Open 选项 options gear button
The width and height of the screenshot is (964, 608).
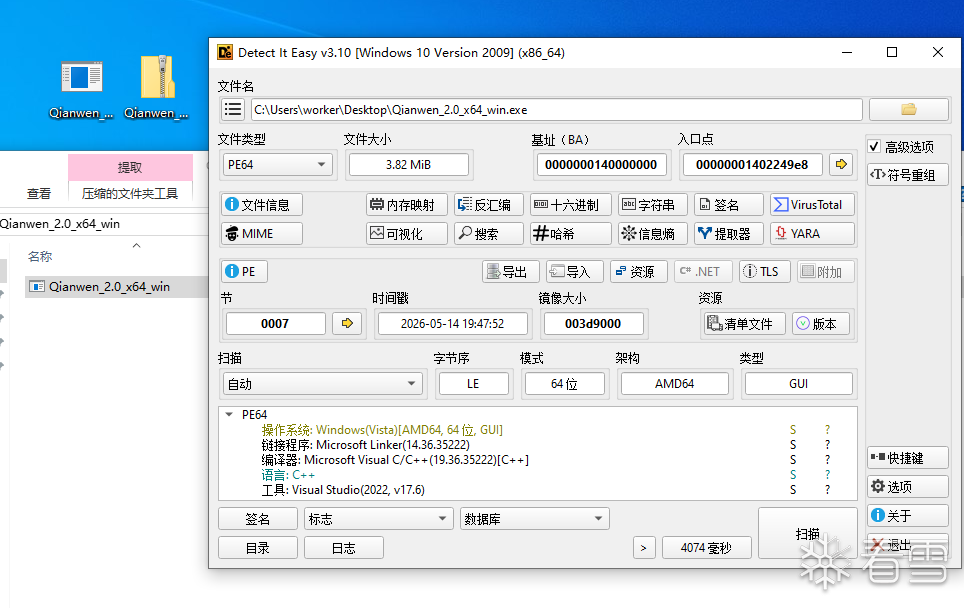point(907,486)
